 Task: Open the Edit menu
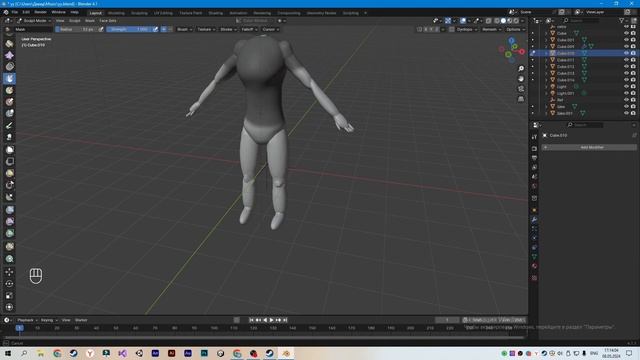click(26, 12)
